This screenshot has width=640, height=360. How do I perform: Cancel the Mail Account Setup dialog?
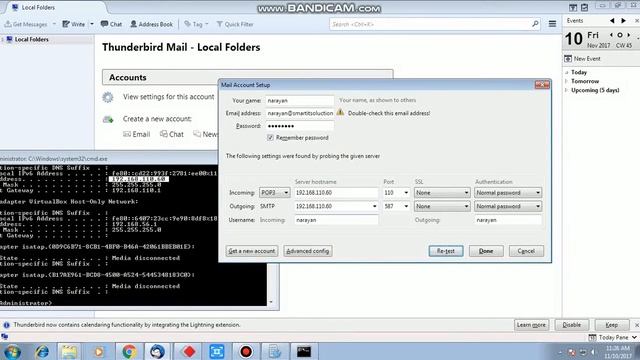click(526, 251)
